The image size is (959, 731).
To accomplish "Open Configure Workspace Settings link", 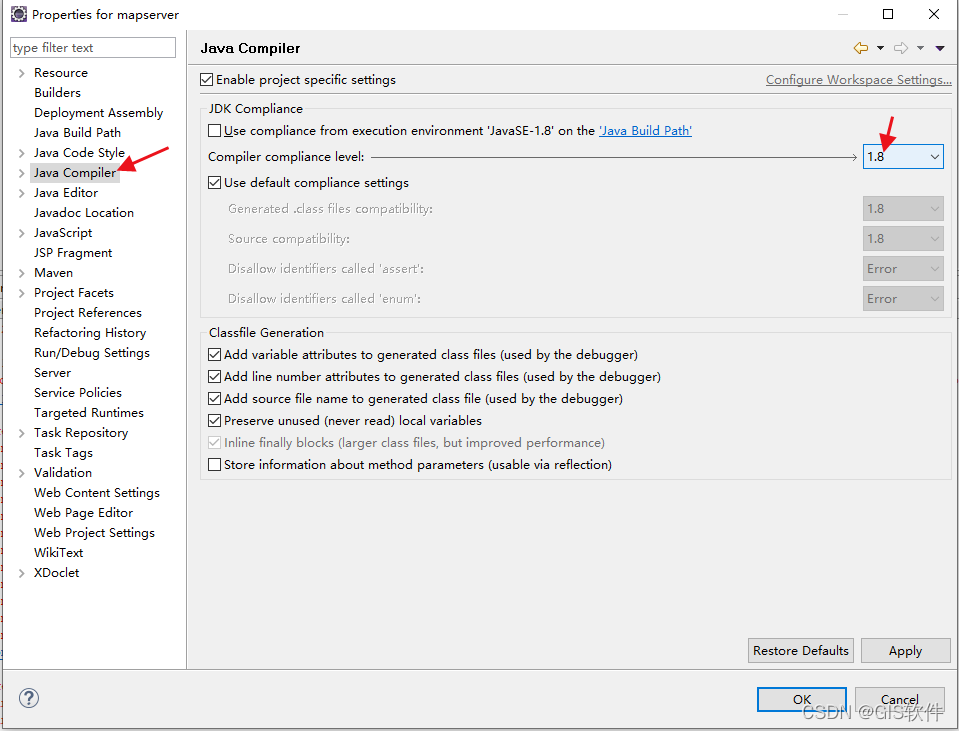I will [859, 80].
